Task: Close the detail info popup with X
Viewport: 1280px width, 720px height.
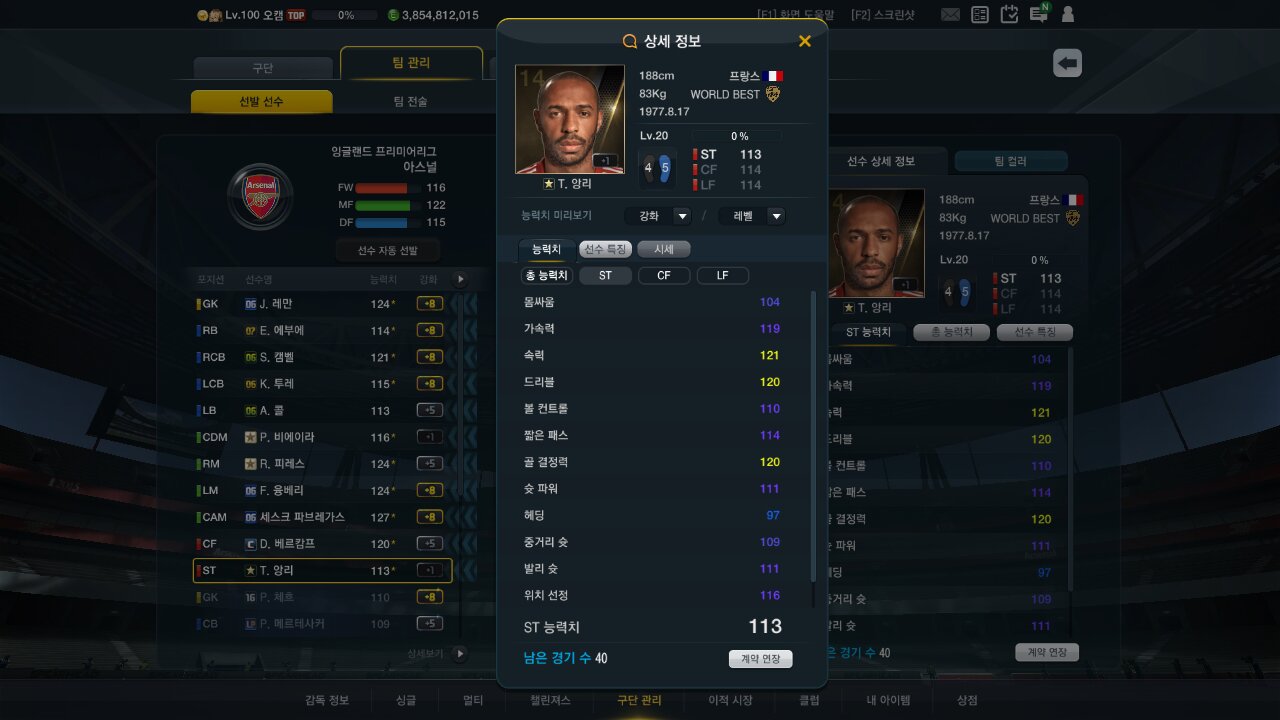Action: (x=805, y=41)
